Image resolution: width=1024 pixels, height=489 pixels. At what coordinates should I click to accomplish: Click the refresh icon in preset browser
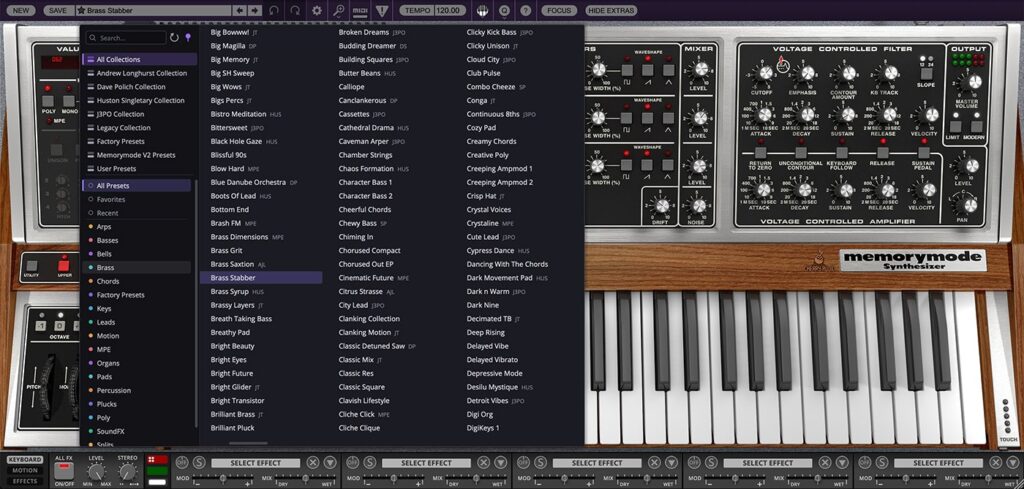click(174, 38)
